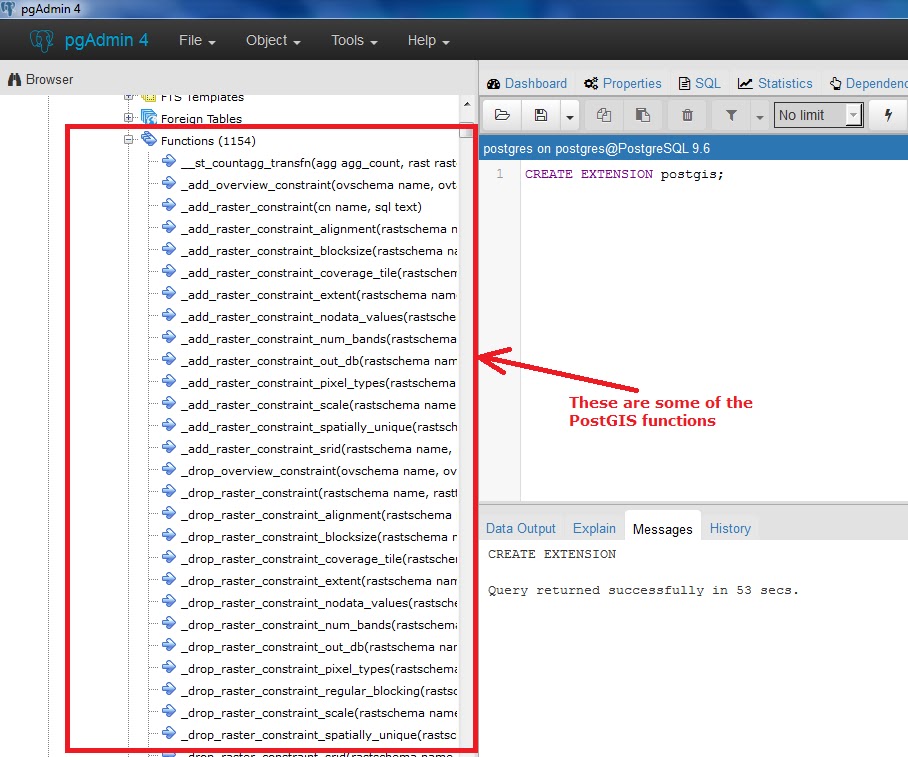908x757 pixels.
Task: Select _add_raster_constraint_alignment function
Action: point(318,229)
